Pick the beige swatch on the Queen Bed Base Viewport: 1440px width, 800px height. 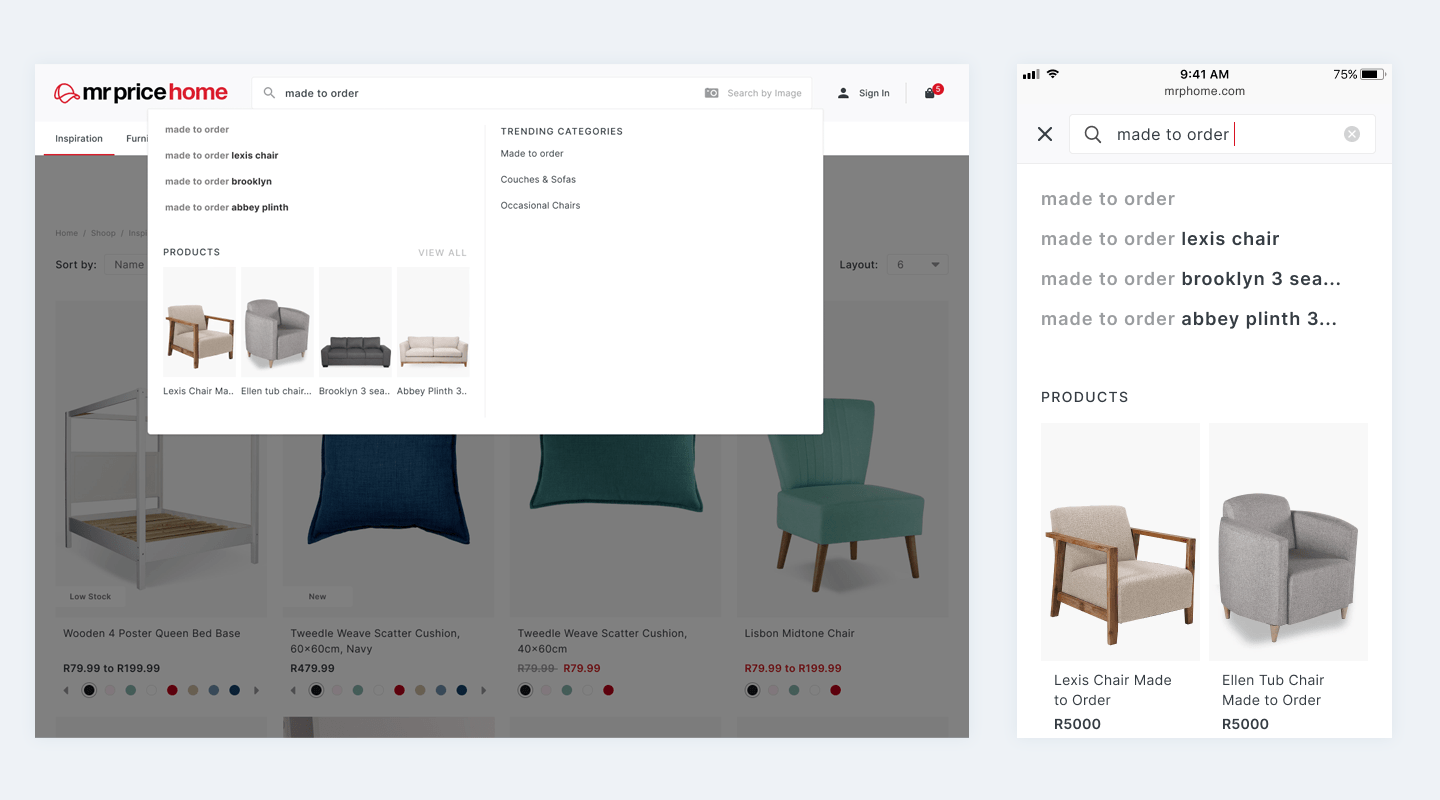[192, 690]
